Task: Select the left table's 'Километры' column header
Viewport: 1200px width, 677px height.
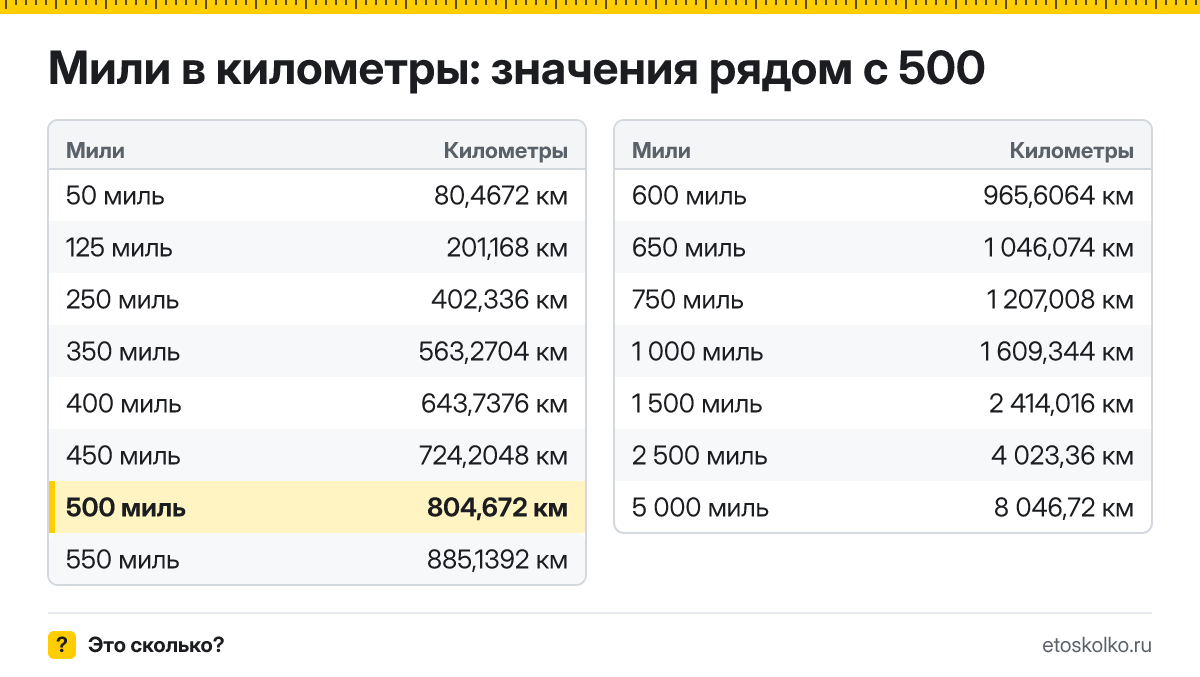Action: coord(506,151)
